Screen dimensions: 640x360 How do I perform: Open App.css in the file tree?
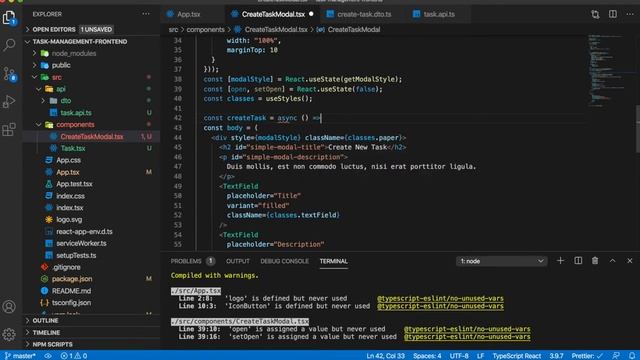point(68,160)
